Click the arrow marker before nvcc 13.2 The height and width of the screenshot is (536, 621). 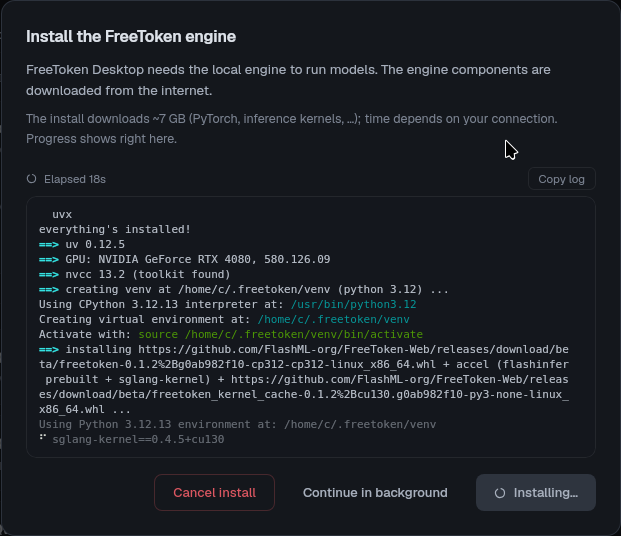pos(49,275)
